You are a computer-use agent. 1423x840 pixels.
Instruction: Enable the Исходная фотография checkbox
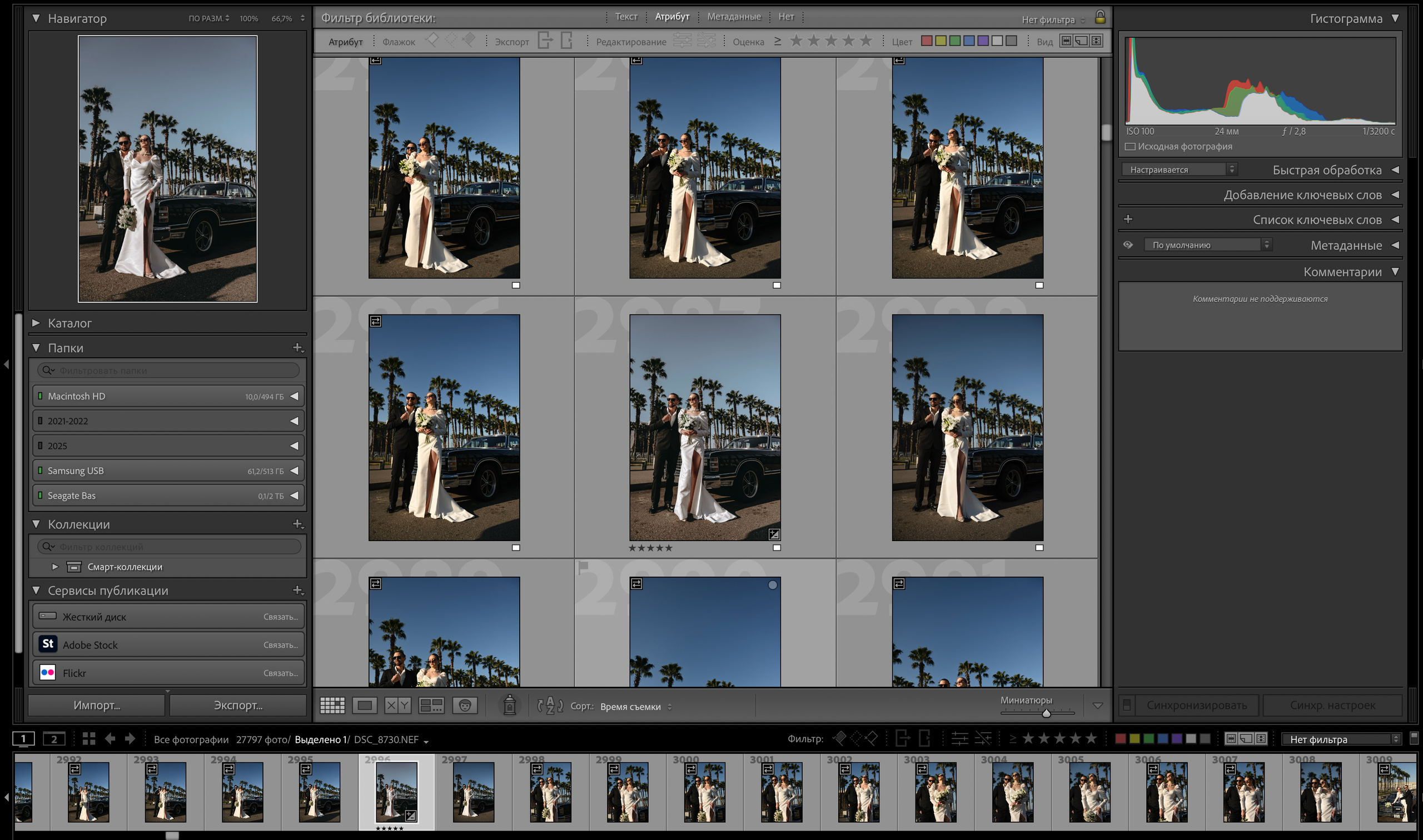1130,147
